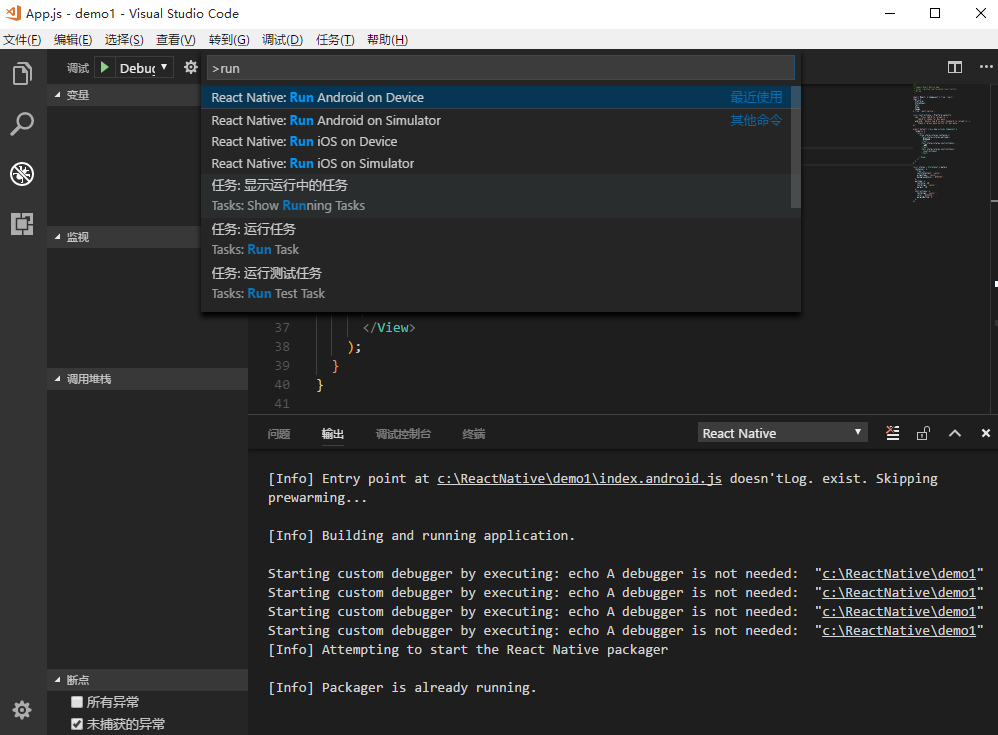Click line number 37 in editor gutter
The height and width of the screenshot is (735, 998).
tap(282, 328)
